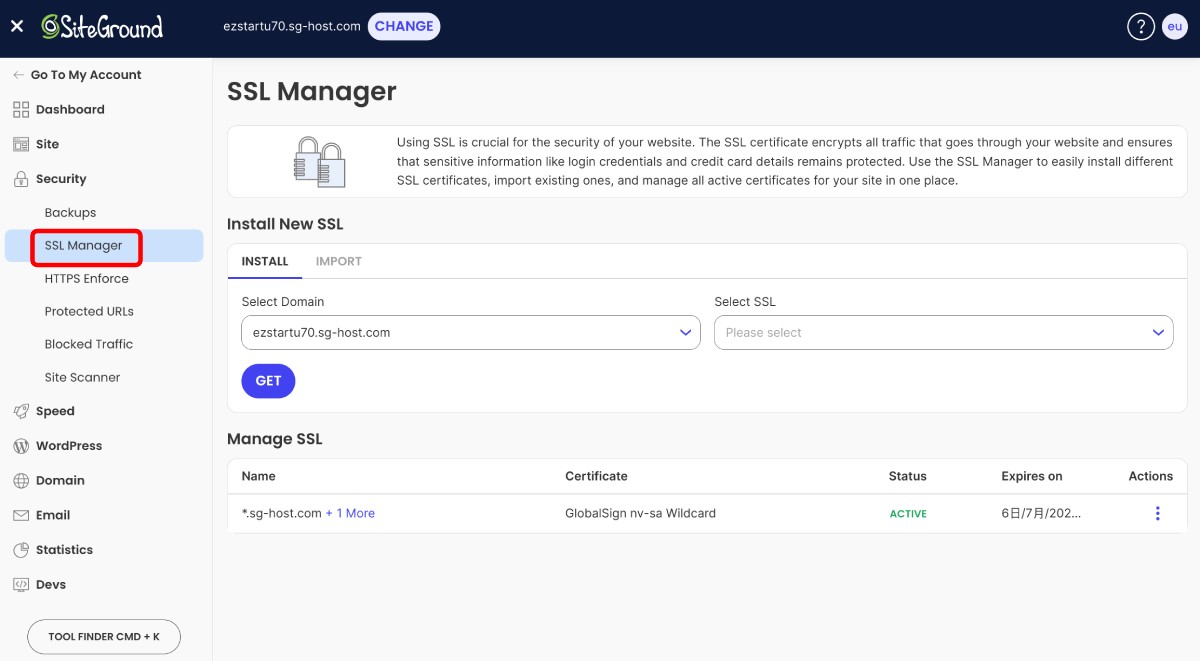Open the Domain sidebar section
1200x661 pixels.
click(x=60, y=480)
